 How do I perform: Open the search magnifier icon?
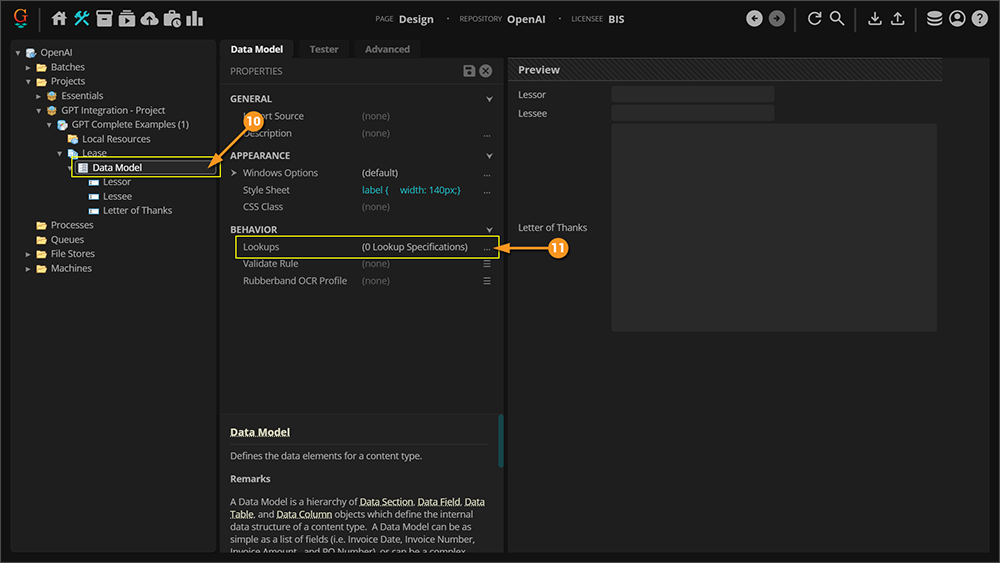pyautogui.click(x=837, y=19)
